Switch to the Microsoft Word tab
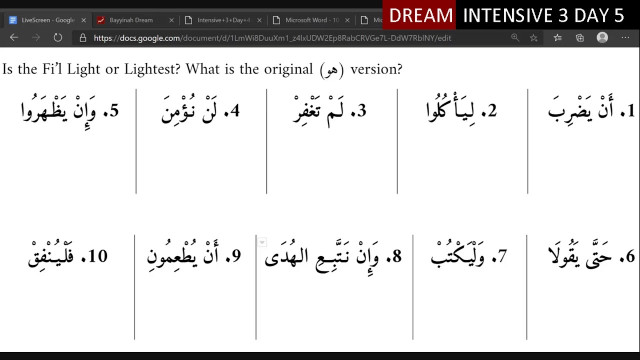 [312, 20]
